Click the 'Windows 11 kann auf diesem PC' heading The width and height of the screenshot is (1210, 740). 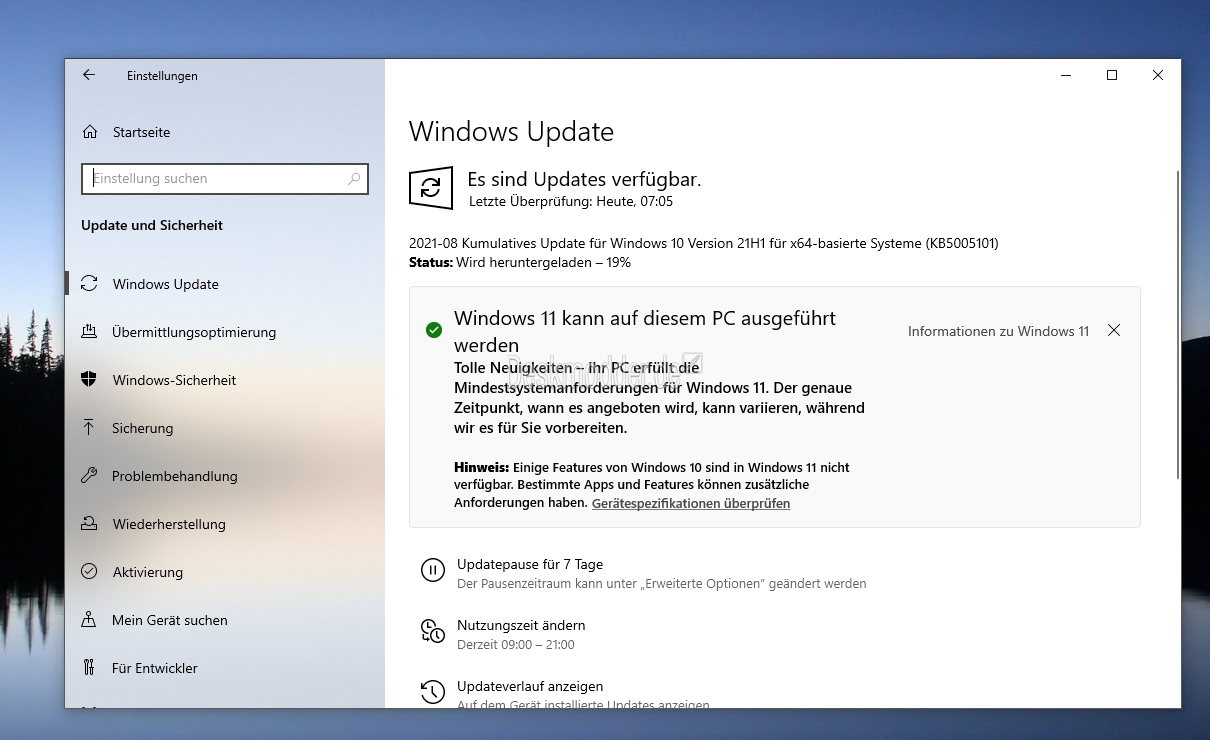(645, 331)
